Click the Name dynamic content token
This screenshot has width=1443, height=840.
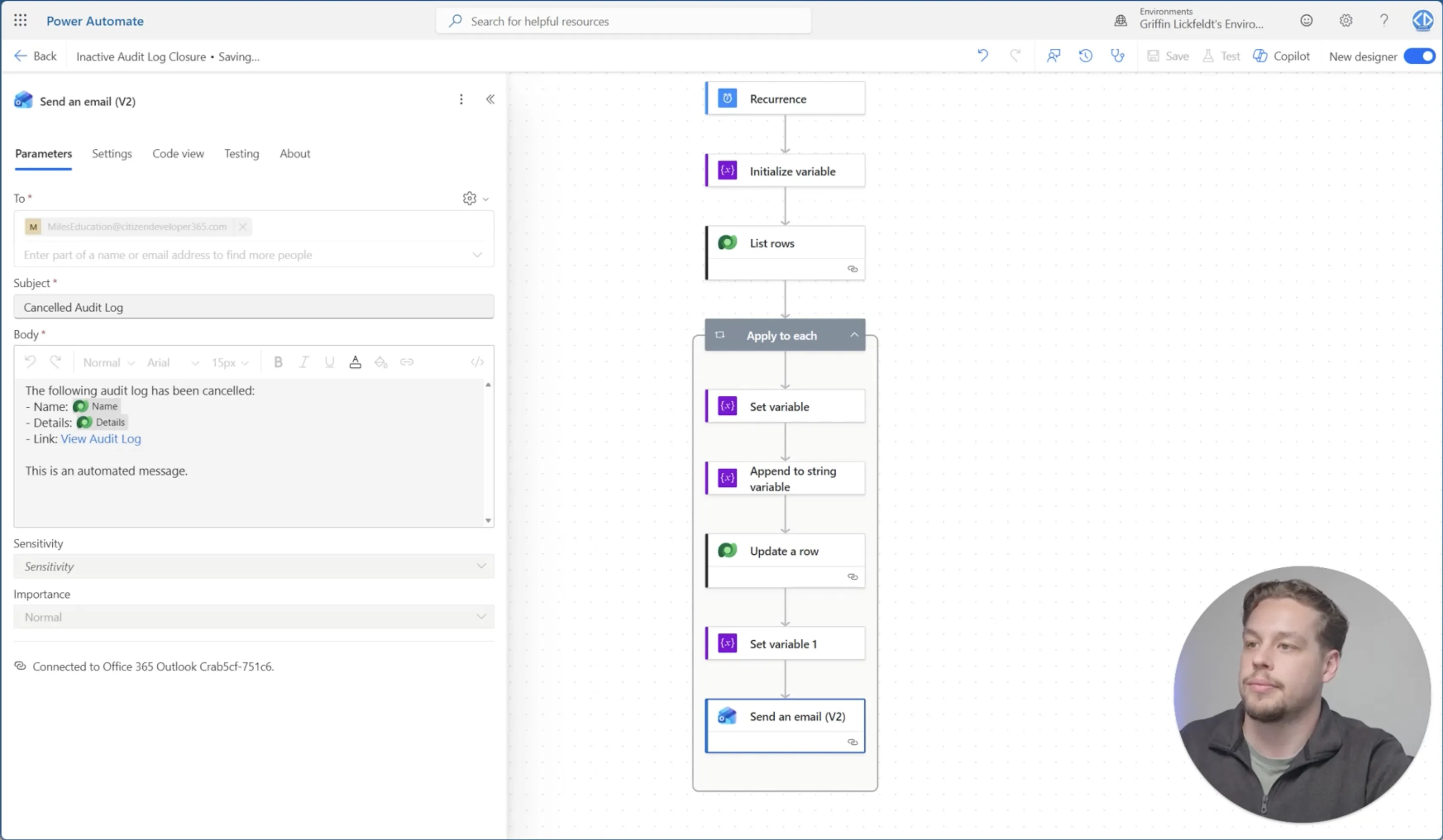click(x=96, y=406)
